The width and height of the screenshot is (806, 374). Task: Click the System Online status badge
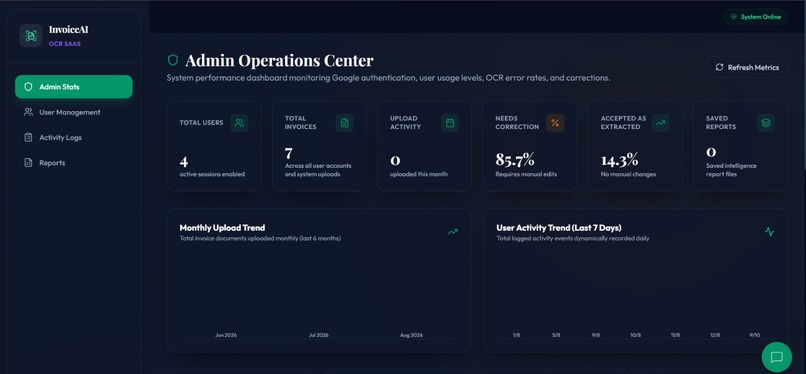click(756, 17)
